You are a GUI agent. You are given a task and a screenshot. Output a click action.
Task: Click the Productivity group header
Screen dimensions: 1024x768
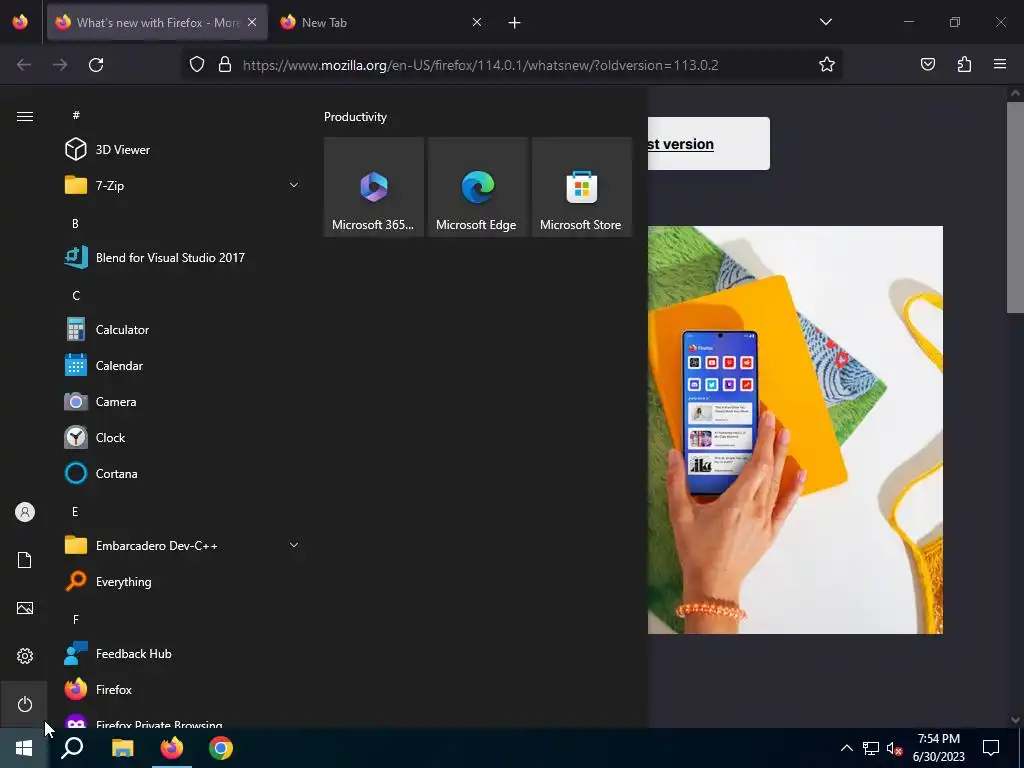(355, 117)
